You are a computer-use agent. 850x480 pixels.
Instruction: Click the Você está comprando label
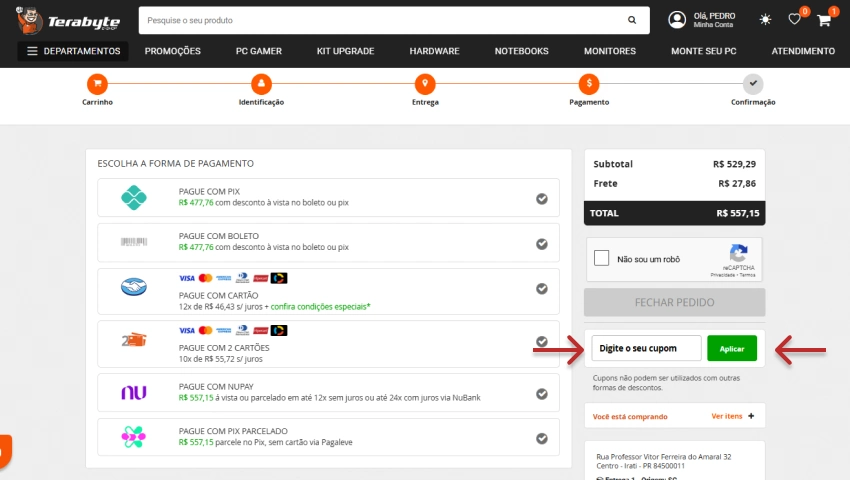pos(630,417)
